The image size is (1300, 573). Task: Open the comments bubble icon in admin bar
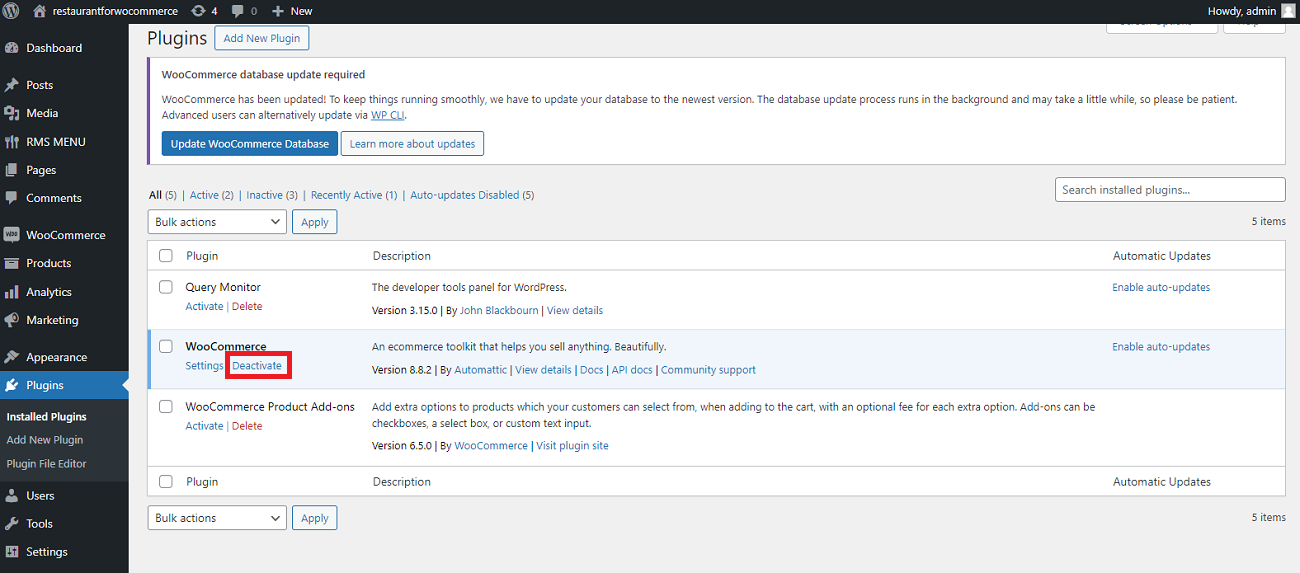pyautogui.click(x=238, y=11)
